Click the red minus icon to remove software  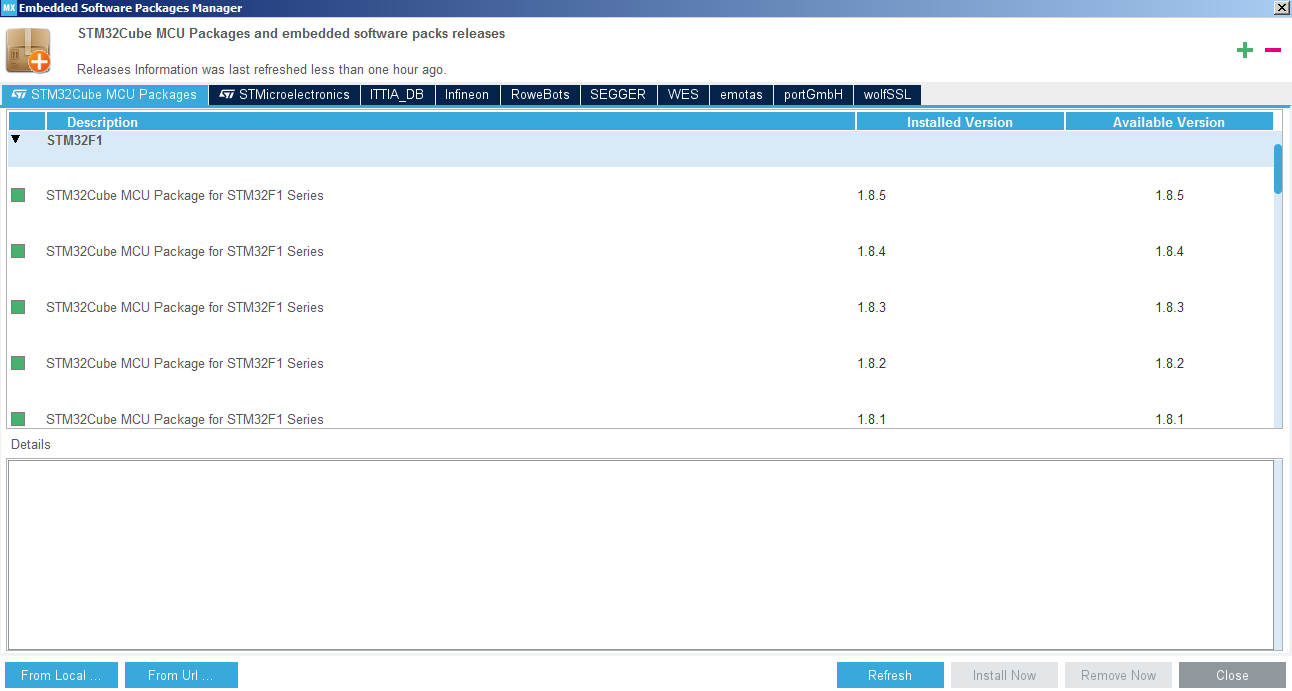pyautogui.click(x=1272, y=49)
